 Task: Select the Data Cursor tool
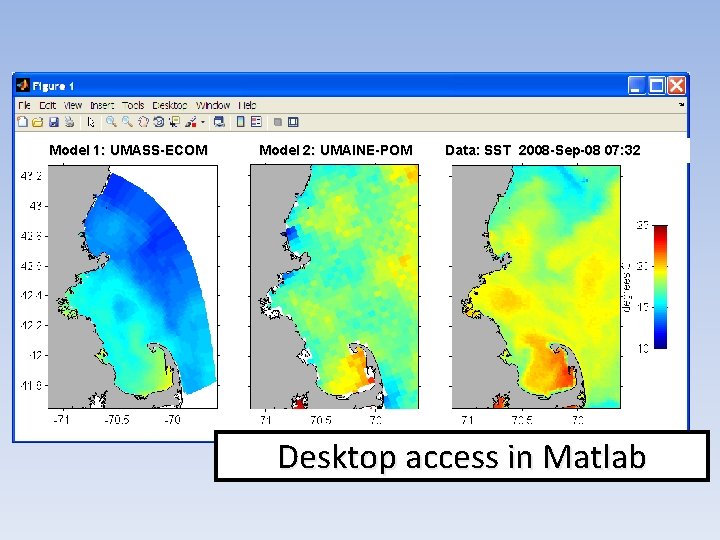[174, 122]
